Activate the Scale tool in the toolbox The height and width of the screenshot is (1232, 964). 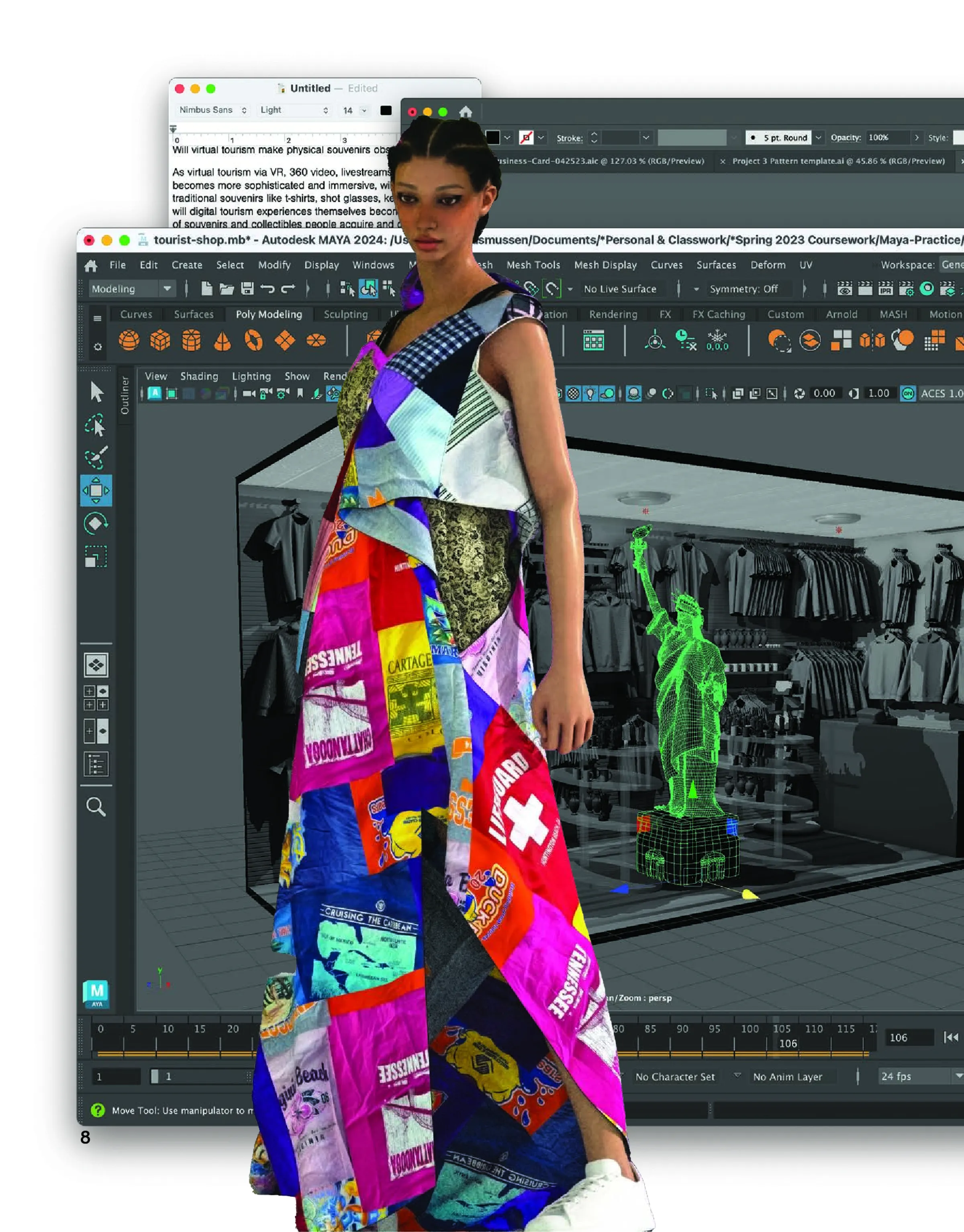(95, 556)
